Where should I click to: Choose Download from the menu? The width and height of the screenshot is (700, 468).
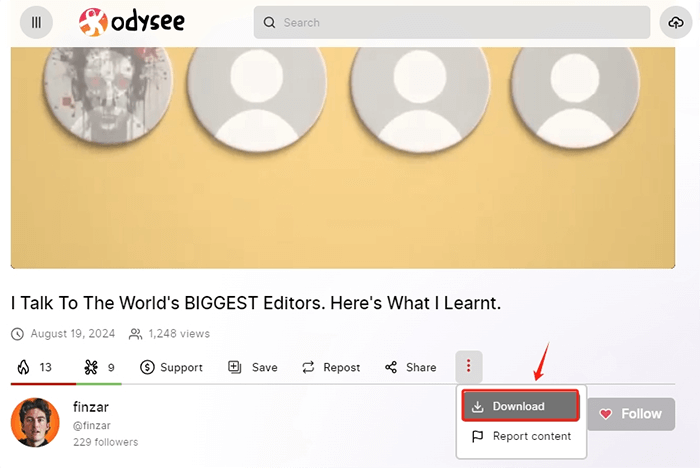[521, 406]
